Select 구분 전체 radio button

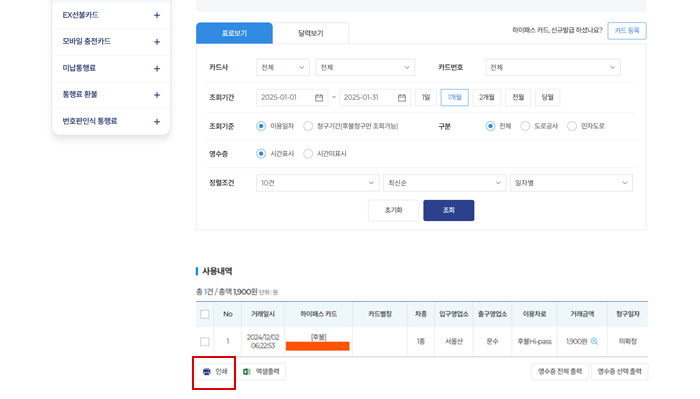(490, 126)
